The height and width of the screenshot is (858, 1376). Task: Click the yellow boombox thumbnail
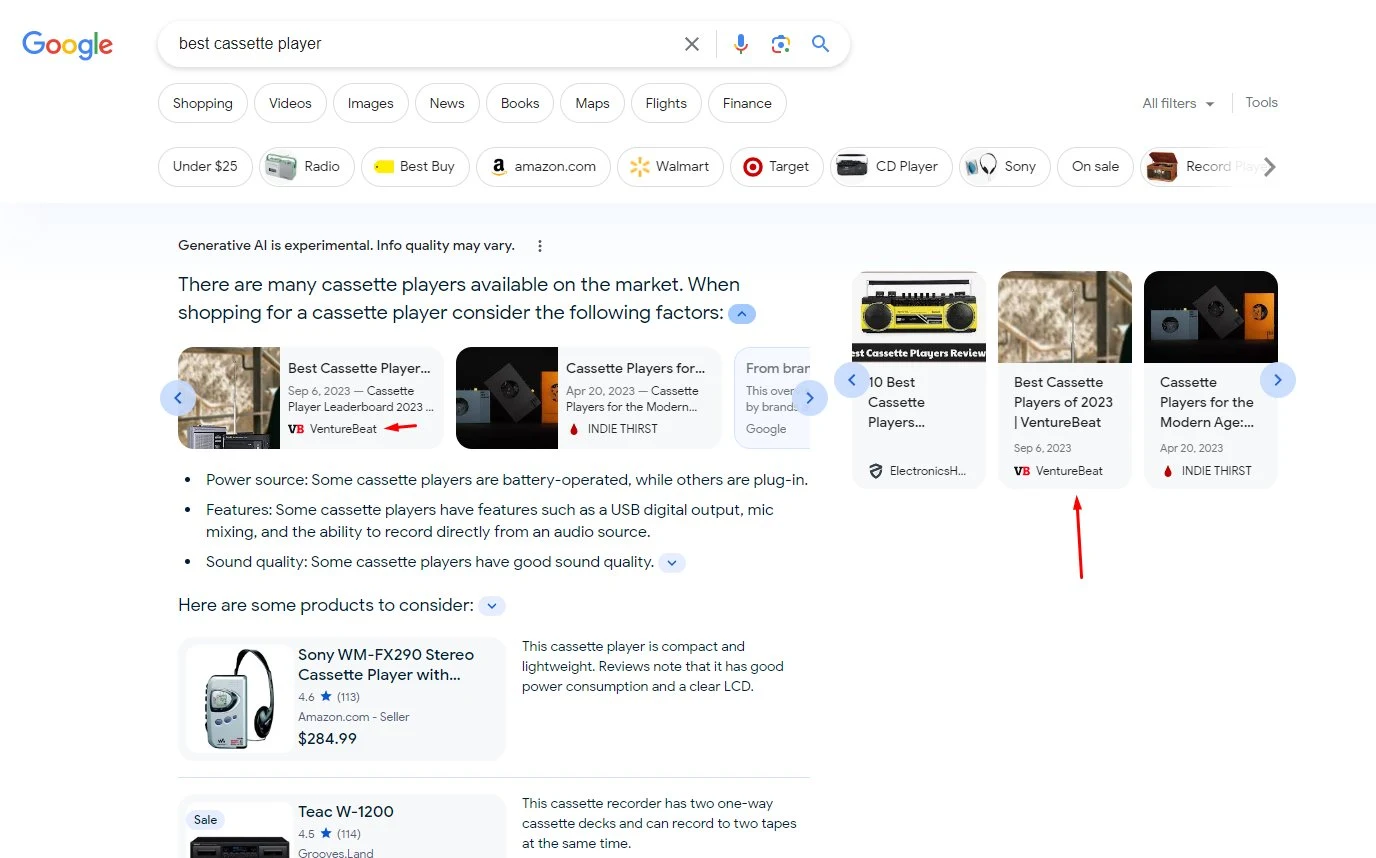[919, 316]
